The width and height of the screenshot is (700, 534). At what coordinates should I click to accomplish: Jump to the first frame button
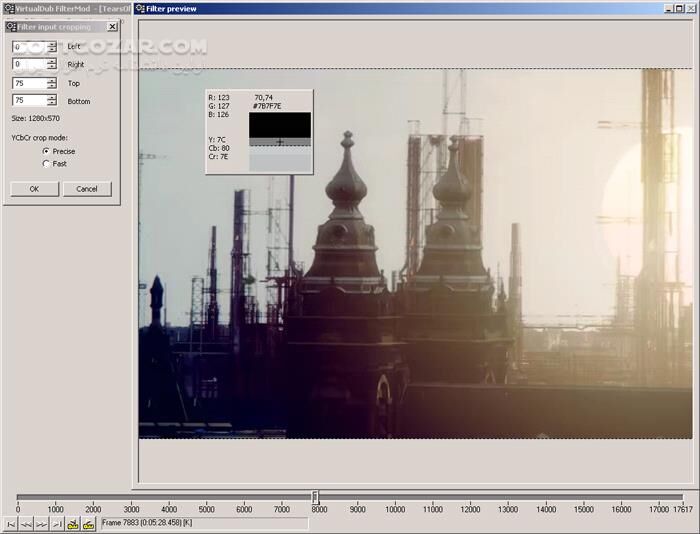coord(11,524)
